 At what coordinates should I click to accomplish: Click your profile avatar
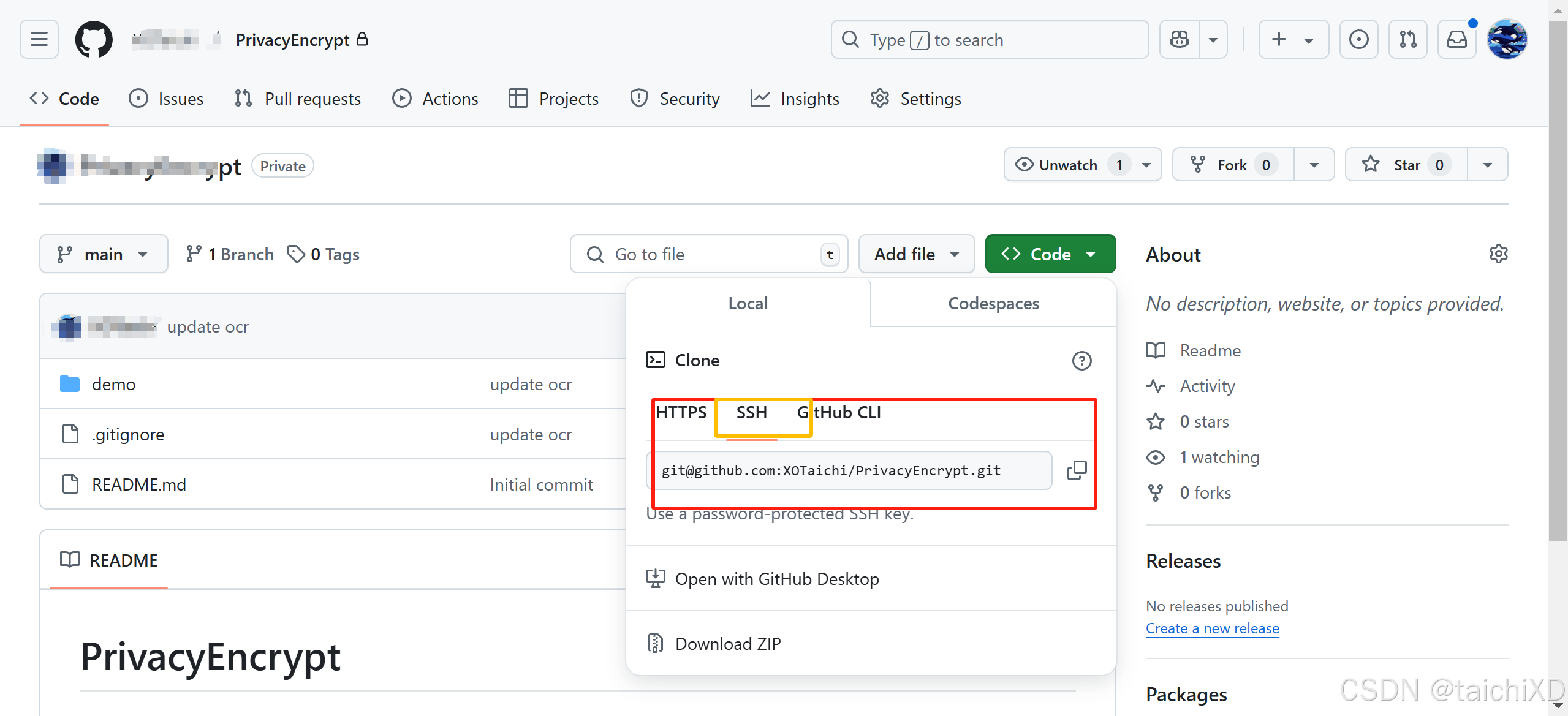pos(1507,39)
